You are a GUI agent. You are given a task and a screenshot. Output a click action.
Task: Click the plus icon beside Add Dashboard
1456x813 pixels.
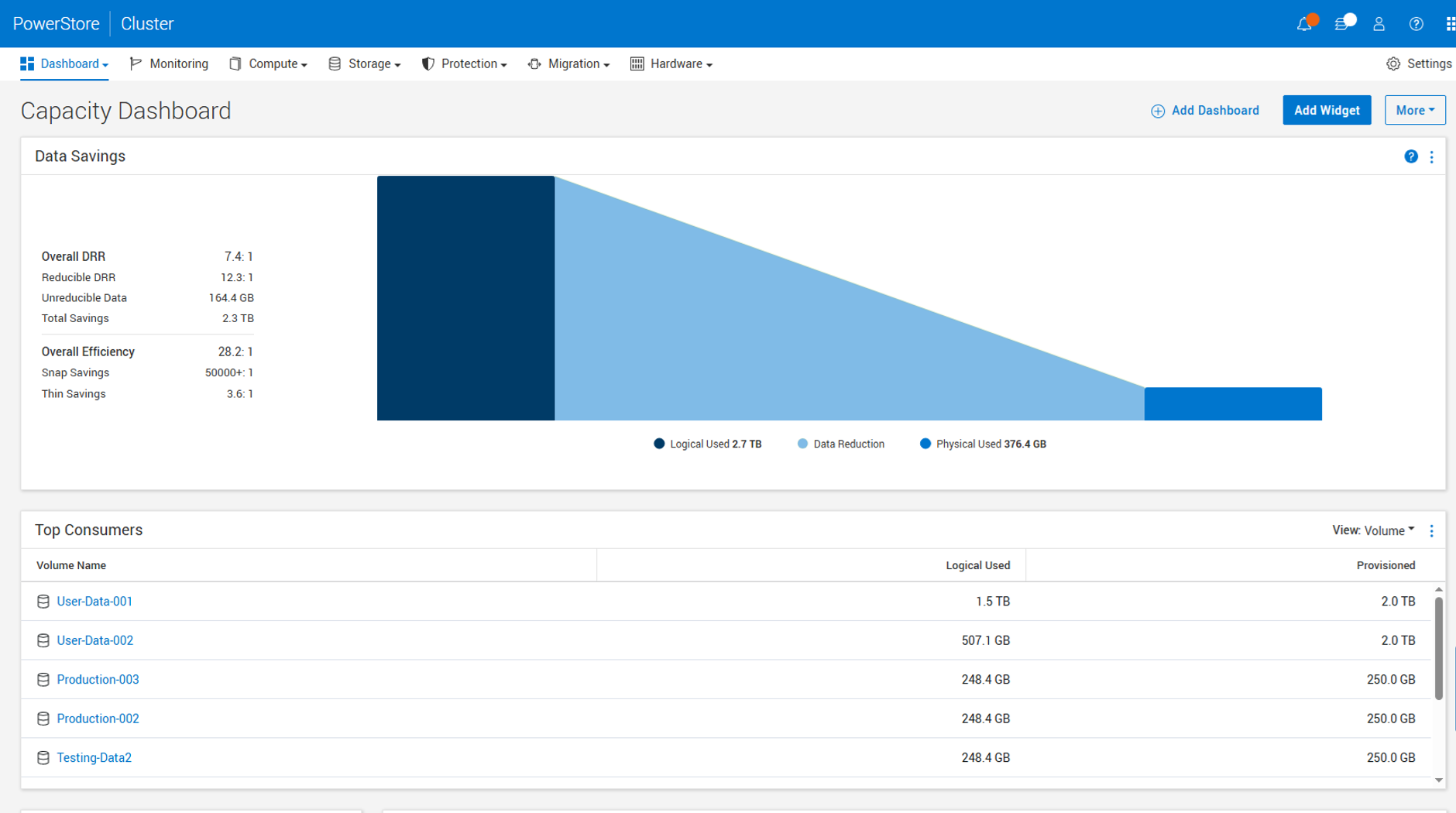[x=1157, y=111]
